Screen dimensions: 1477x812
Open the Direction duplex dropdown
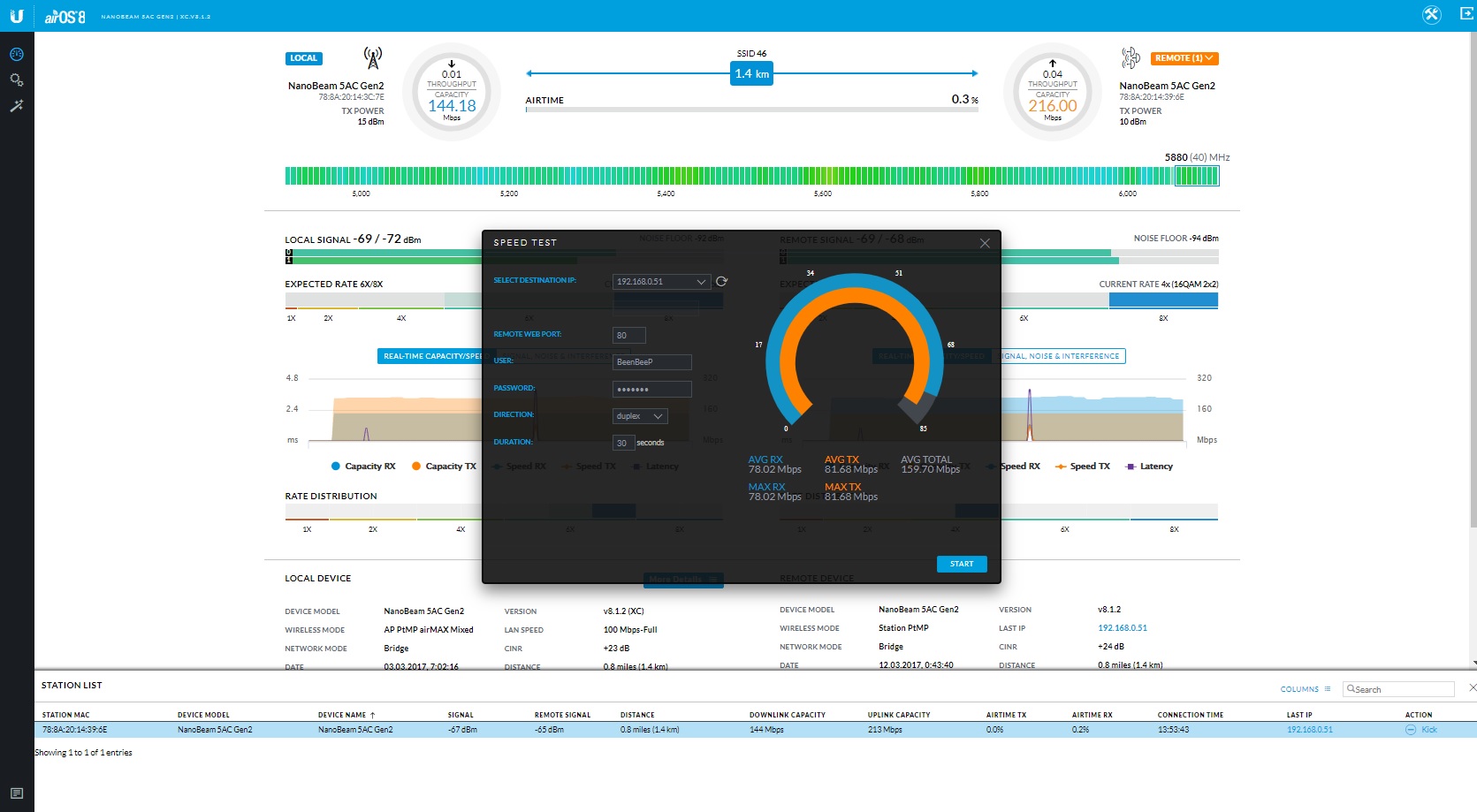coord(640,416)
